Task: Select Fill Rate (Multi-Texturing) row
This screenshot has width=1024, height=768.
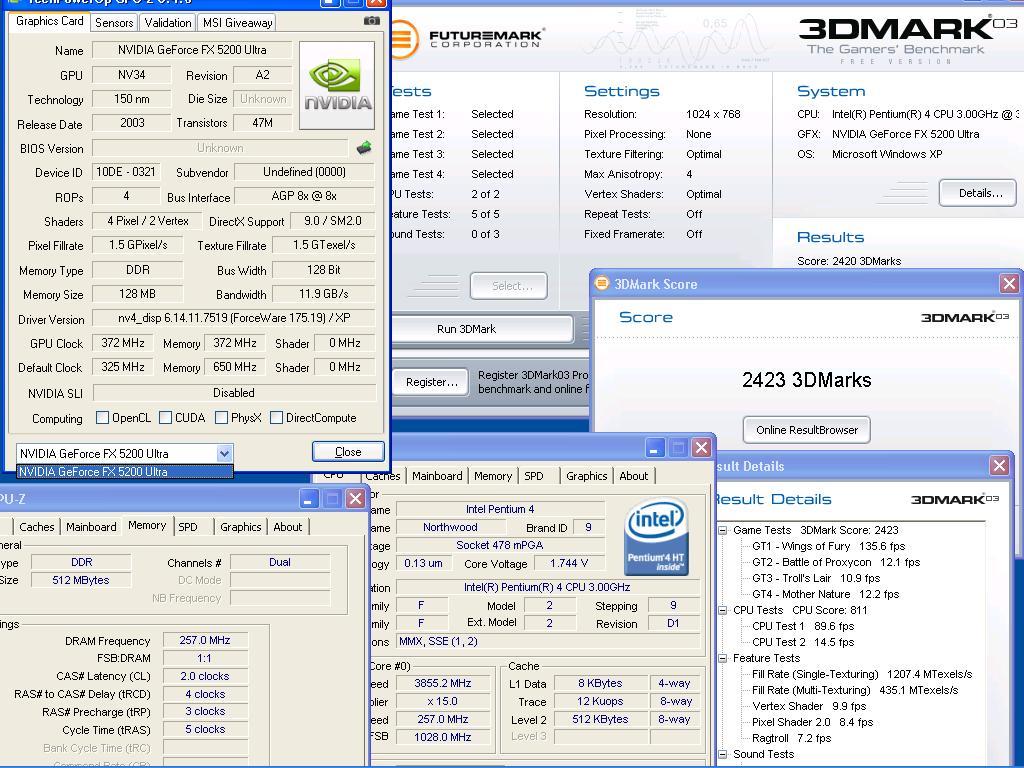Action: click(x=855, y=690)
